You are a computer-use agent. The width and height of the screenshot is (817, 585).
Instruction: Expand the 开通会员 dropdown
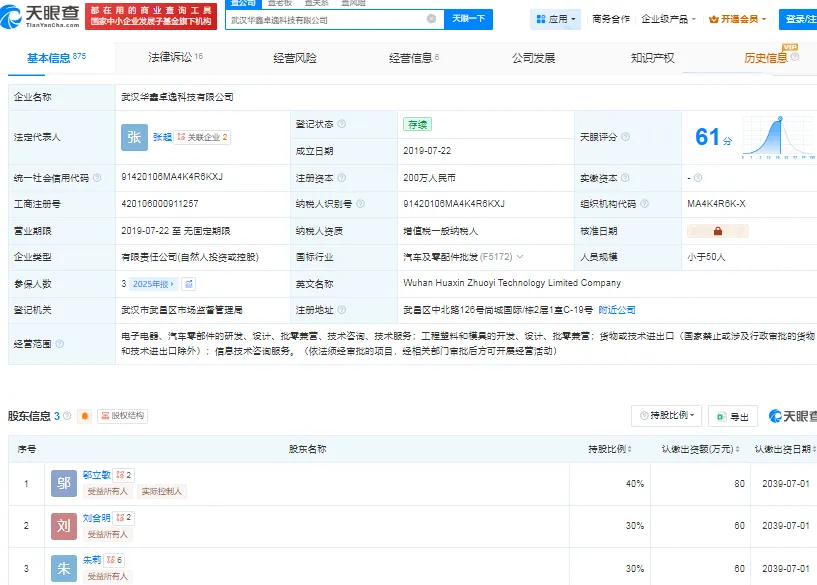737,19
